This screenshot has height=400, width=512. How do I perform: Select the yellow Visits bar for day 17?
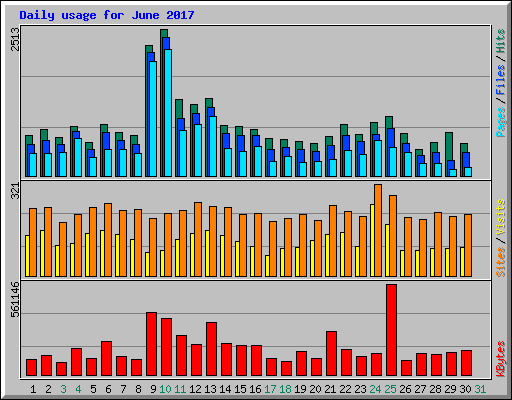[x=267, y=266]
